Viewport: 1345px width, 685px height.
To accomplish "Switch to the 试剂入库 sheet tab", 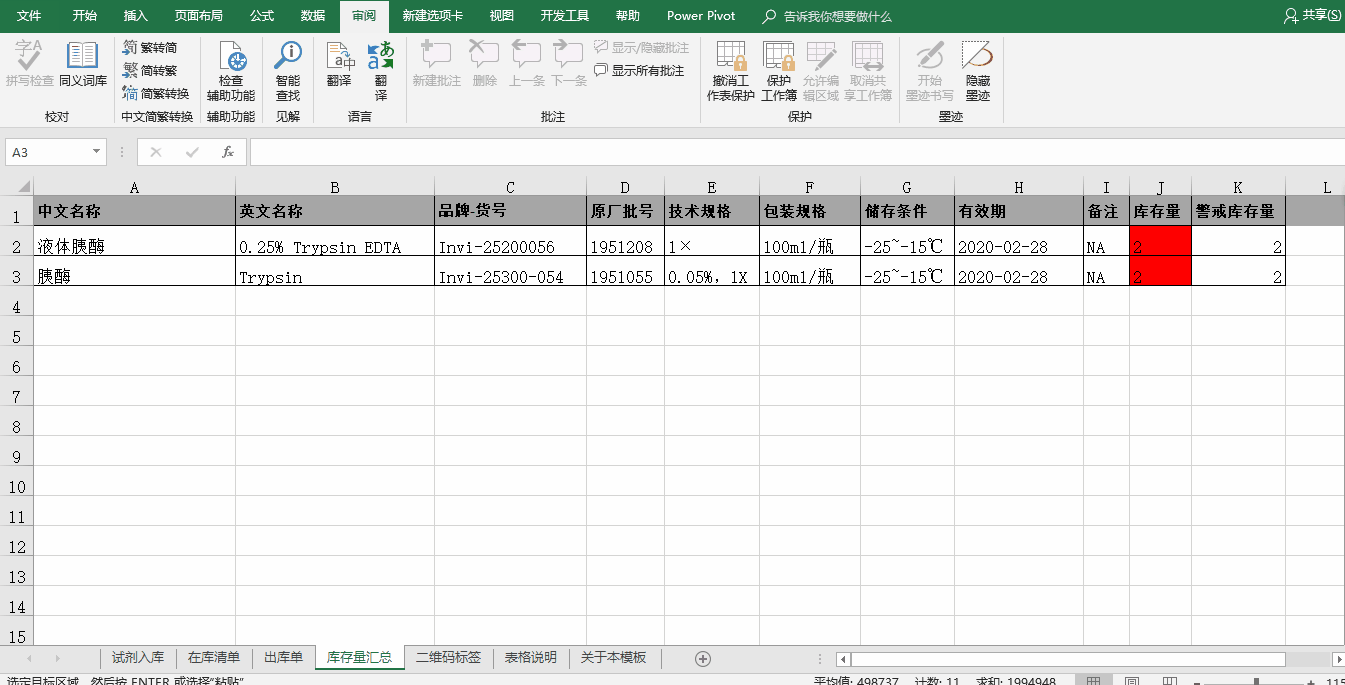I will [x=138, y=658].
